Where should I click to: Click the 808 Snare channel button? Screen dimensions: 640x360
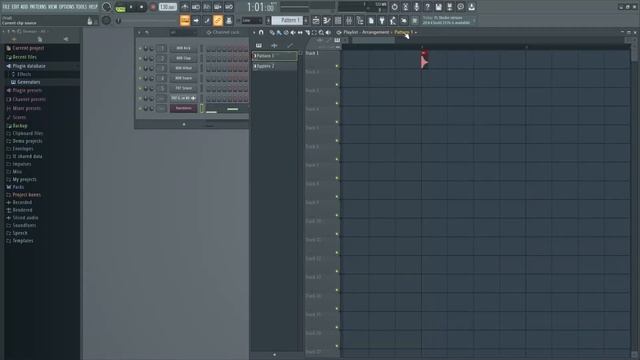point(183,78)
